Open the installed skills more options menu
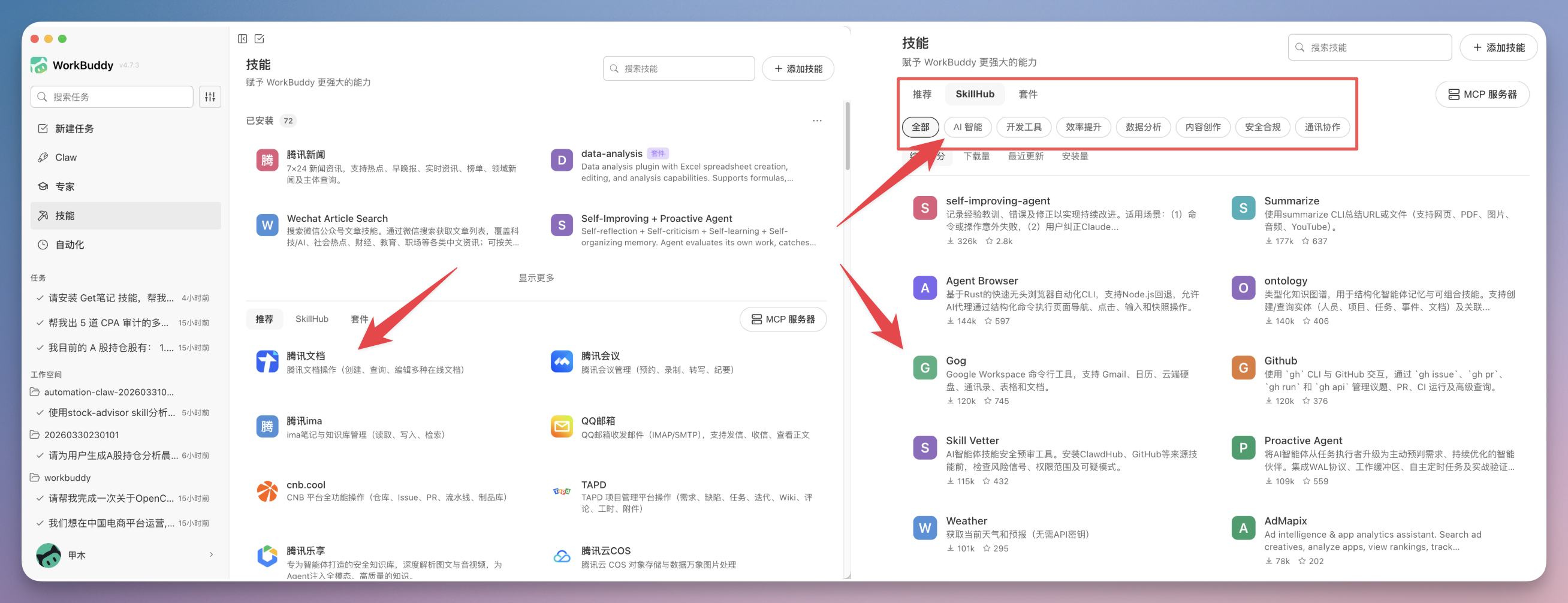Viewport: 1568px width, 603px height. pyautogui.click(x=817, y=120)
